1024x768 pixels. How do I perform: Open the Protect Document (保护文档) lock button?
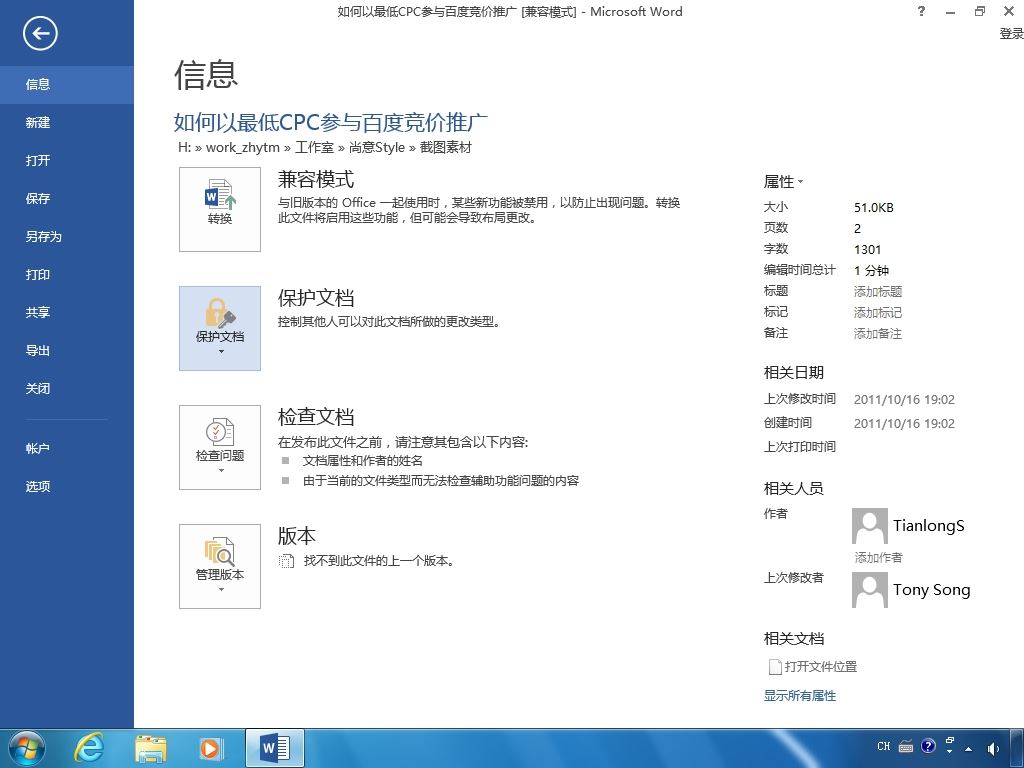coord(220,328)
